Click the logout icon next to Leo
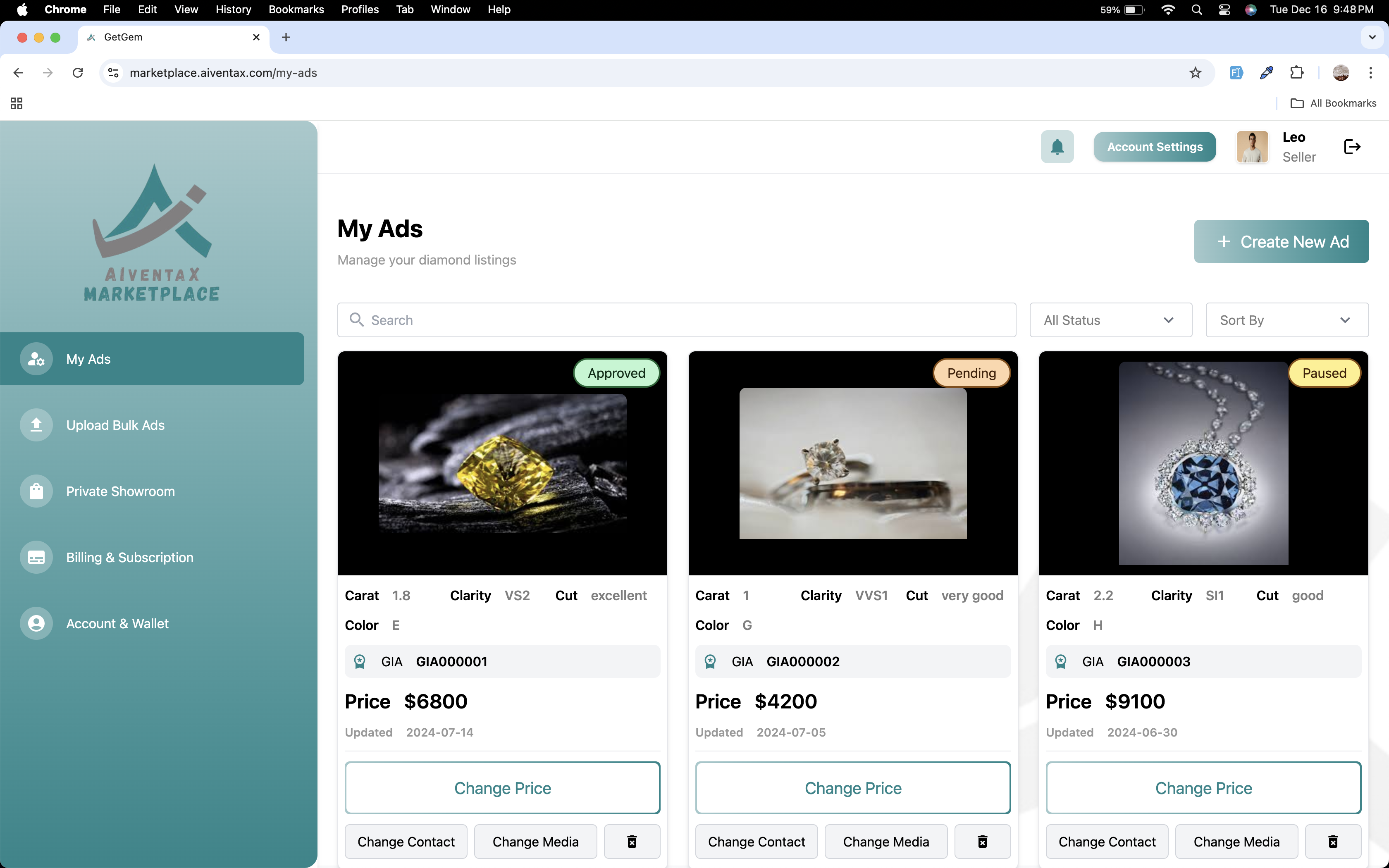 1352,147
